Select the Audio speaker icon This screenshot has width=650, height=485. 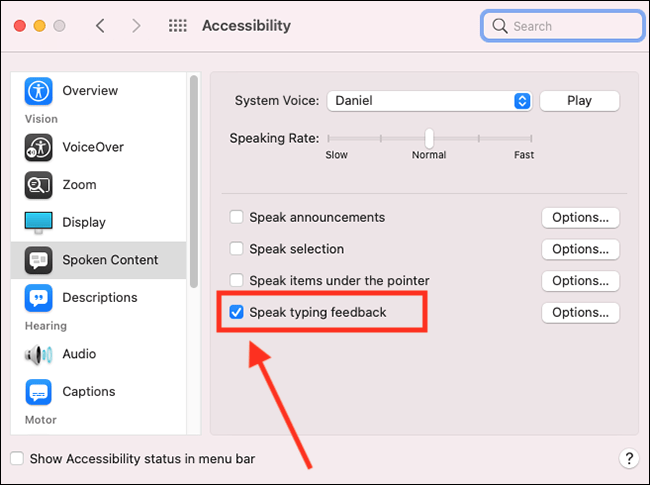click(x=38, y=354)
